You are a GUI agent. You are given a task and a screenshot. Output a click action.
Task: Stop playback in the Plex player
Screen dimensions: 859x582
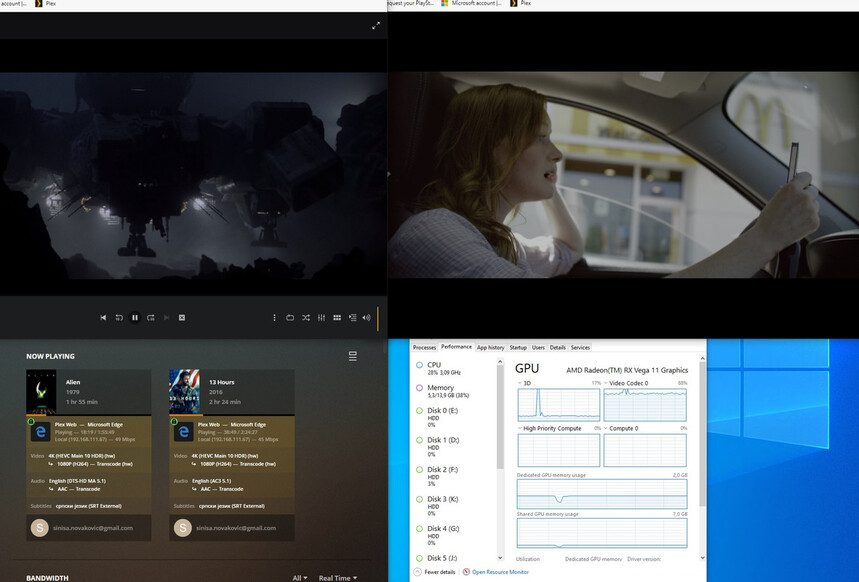(x=182, y=318)
